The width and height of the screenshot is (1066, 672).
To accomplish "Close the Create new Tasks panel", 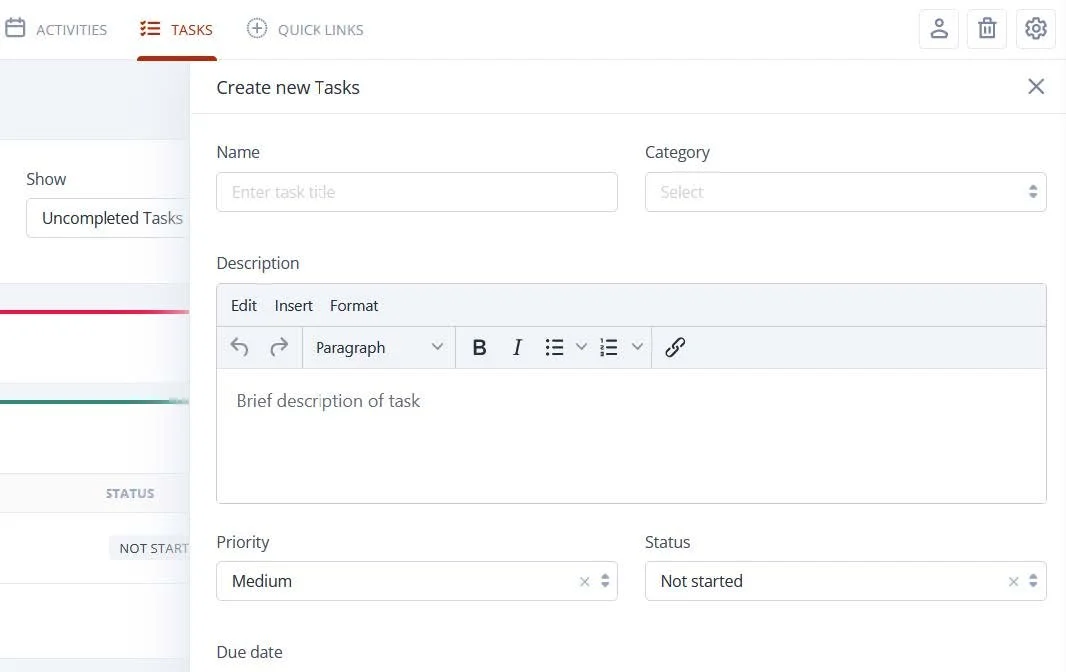I will [x=1036, y=87].
